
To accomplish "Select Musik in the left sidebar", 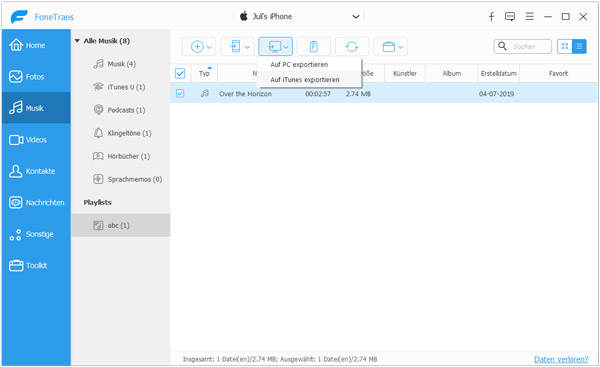I will click(x=36, y=108).
